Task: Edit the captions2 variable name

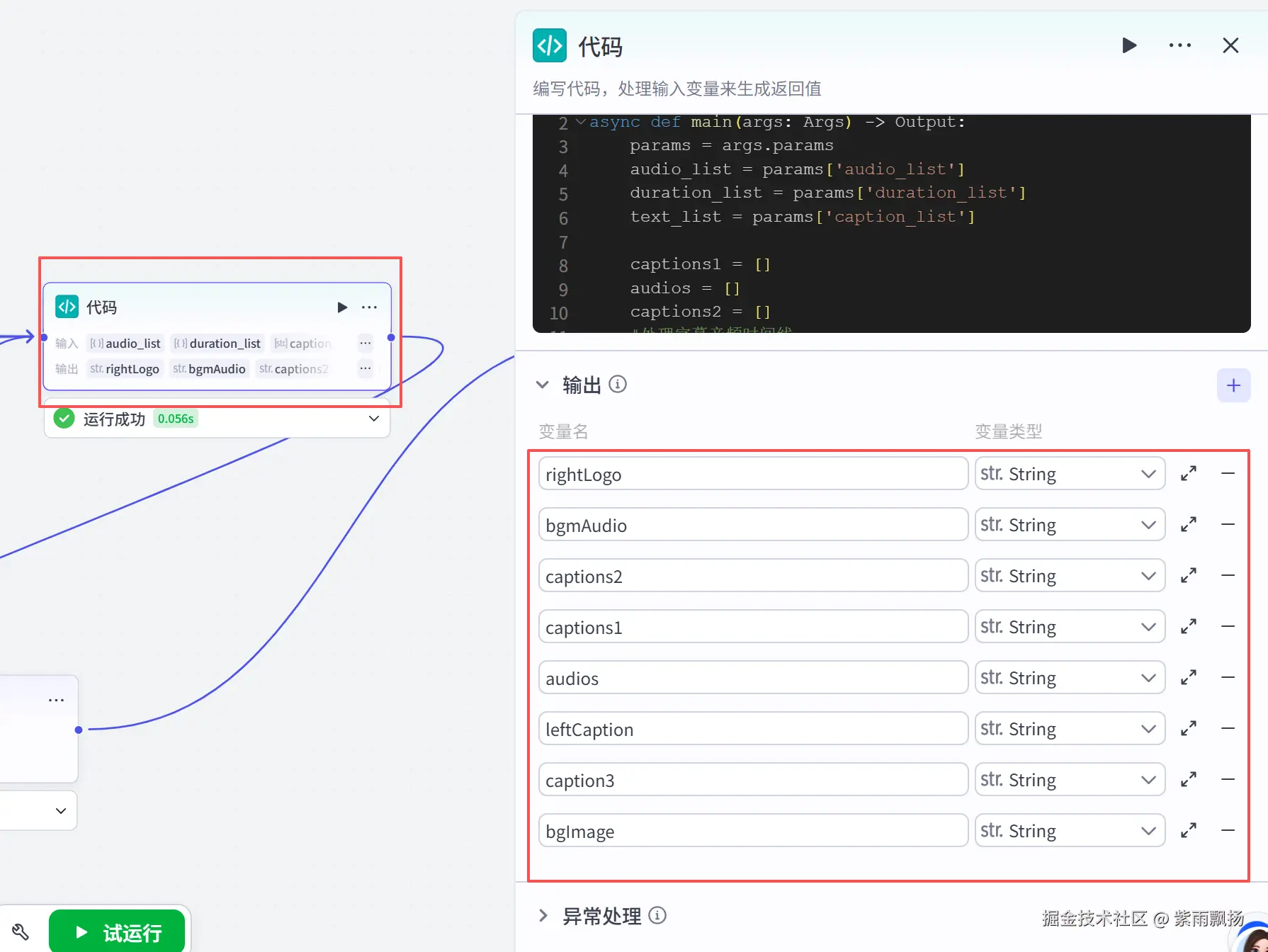Action: point(753,576)
